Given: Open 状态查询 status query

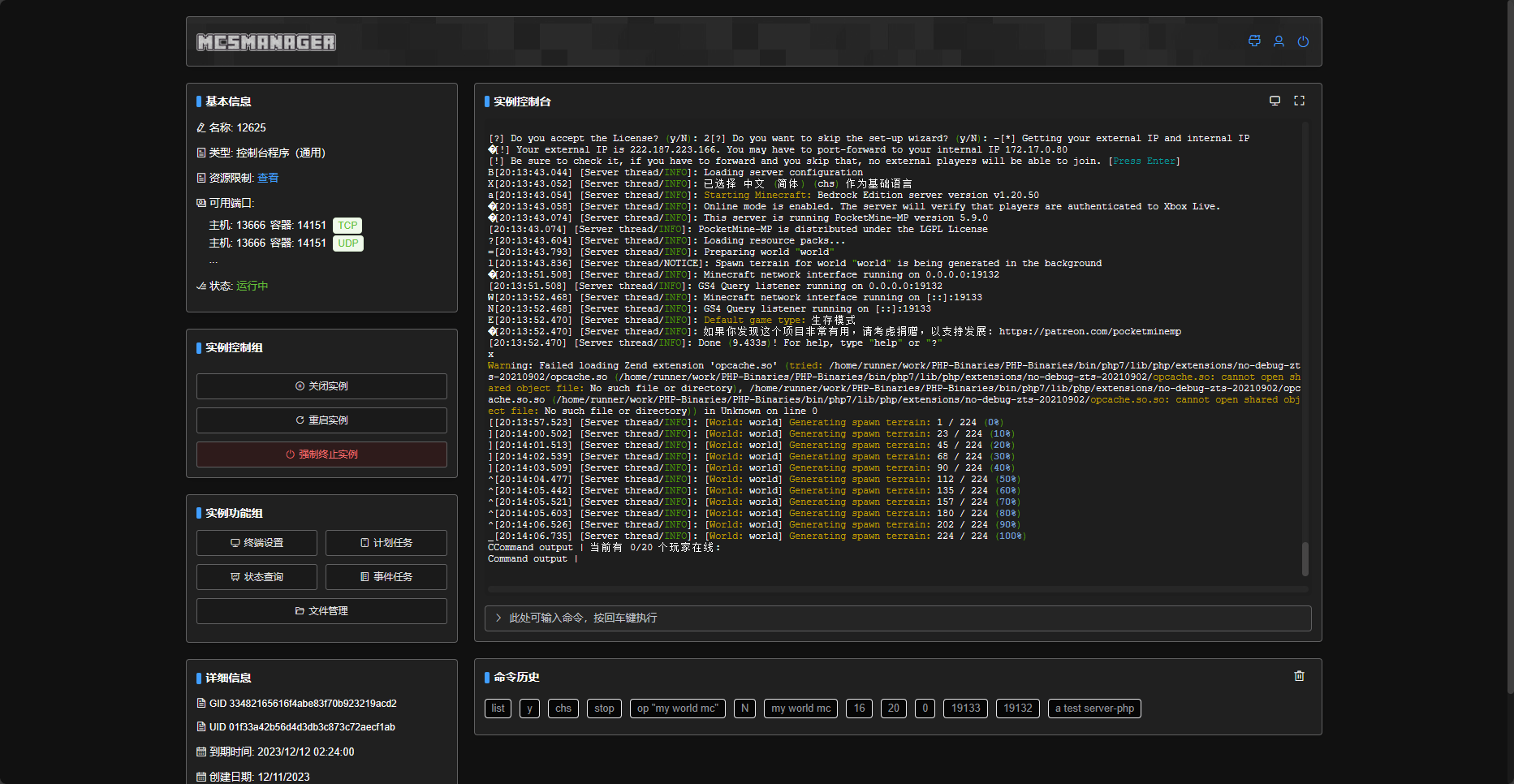Looking at the screenshot, I should pyautogui.click(x=257, y=577).
